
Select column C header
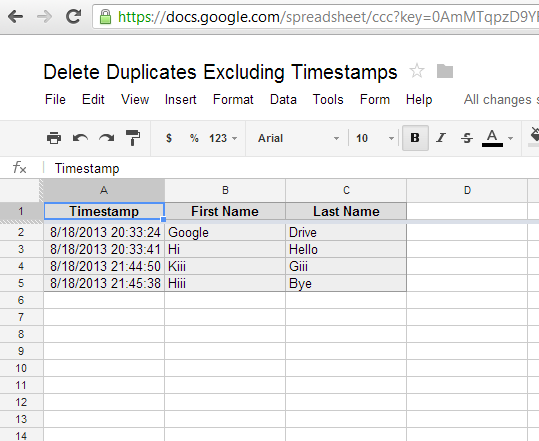346,190
